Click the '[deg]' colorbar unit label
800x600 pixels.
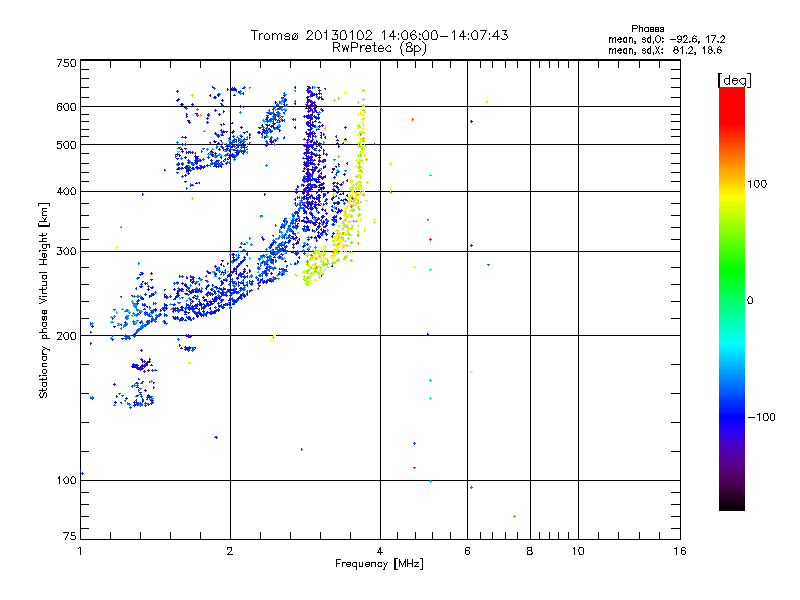coord(734,80)
